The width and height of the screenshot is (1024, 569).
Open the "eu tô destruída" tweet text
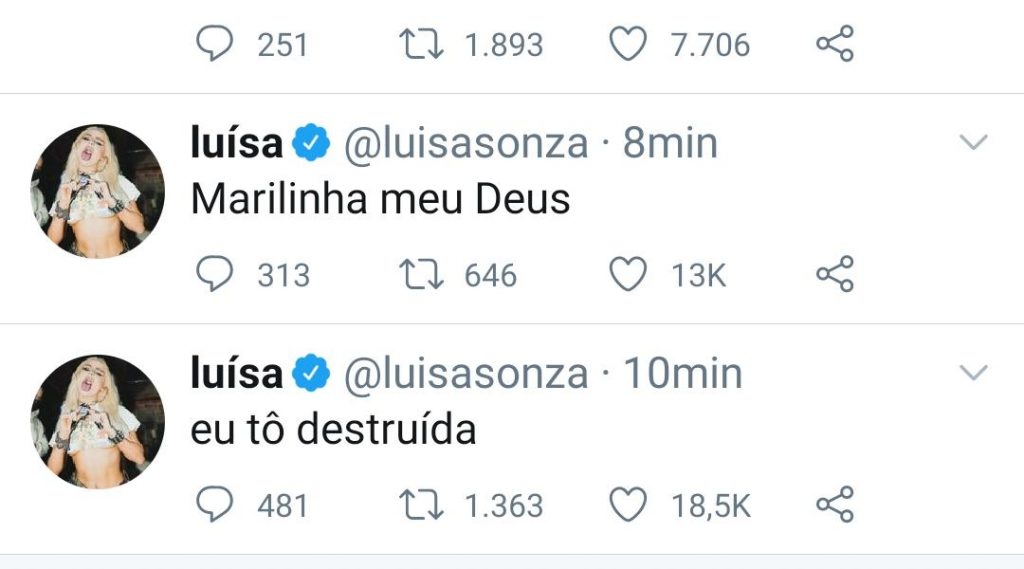tap(333, 429)
